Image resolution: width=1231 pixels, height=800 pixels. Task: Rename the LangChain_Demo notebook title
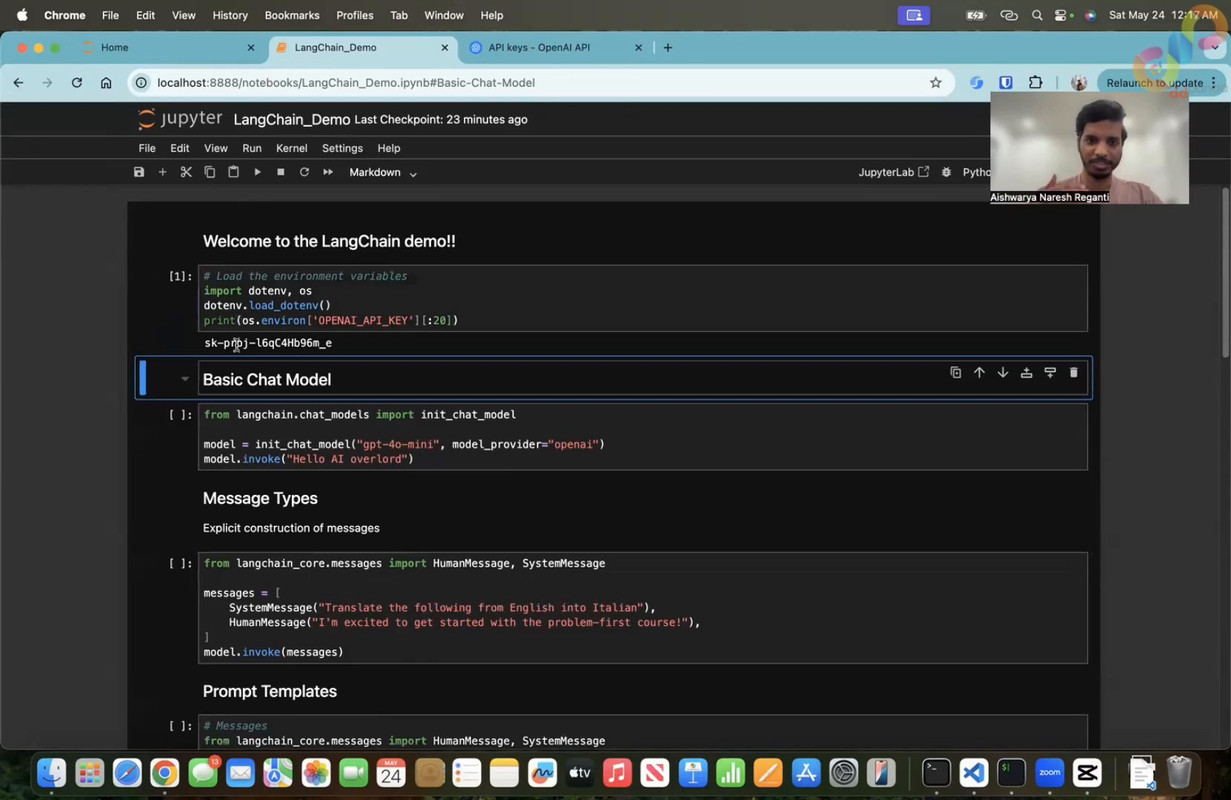[292, 119]
